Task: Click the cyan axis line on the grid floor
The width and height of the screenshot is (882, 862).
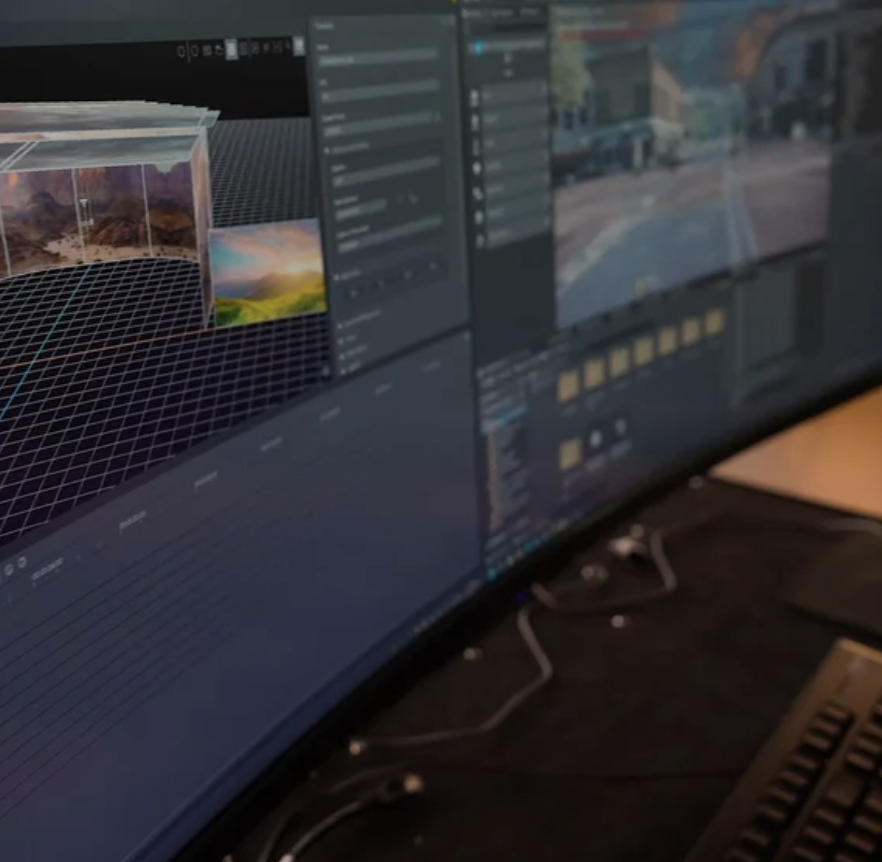Action: pos(48,343)
